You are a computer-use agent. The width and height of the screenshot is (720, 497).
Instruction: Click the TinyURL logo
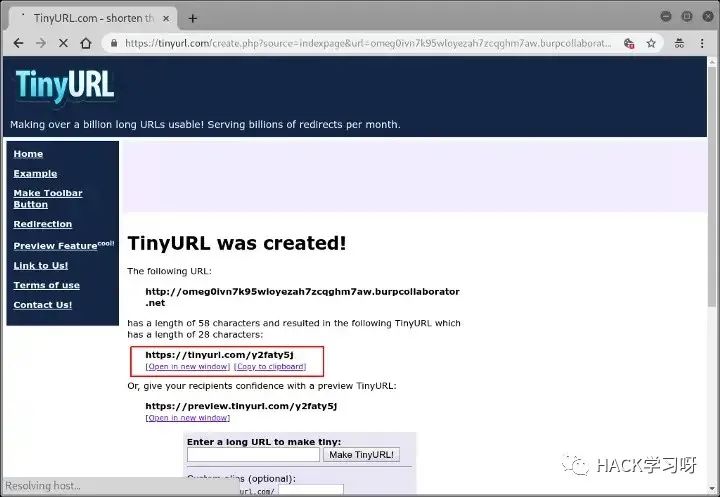65,86
